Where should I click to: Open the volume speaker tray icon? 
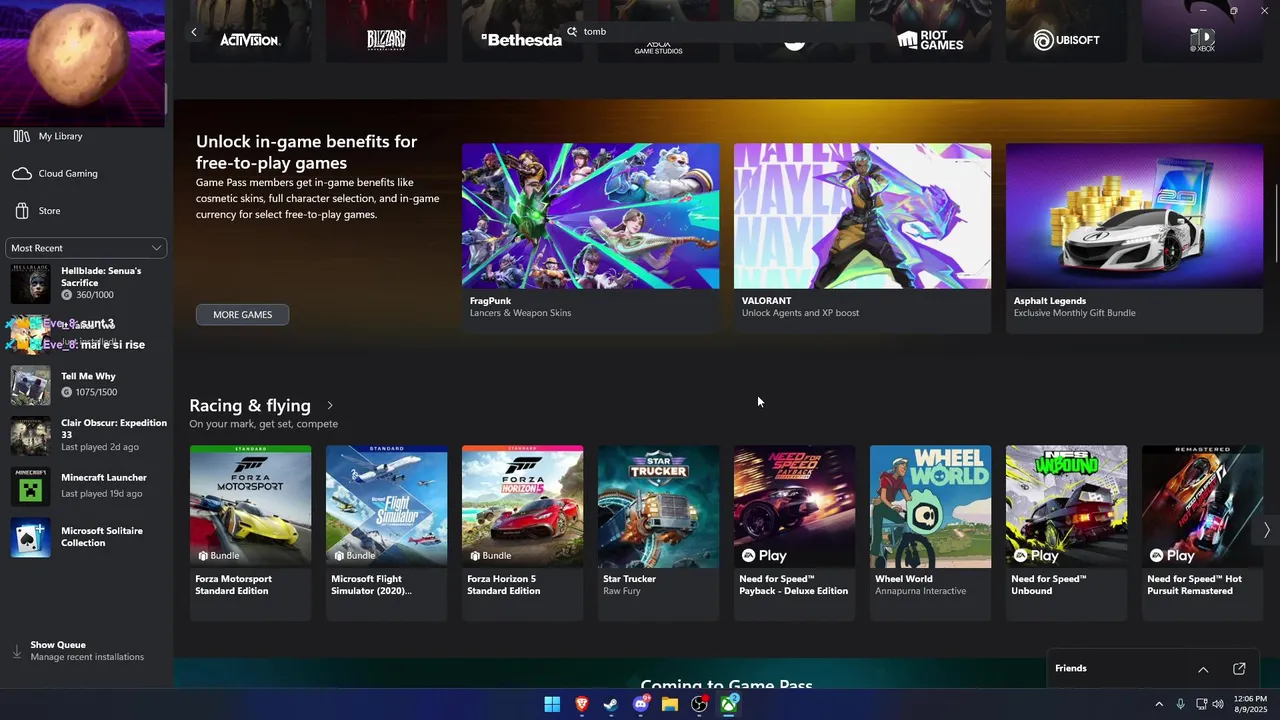coord(1218,705)
